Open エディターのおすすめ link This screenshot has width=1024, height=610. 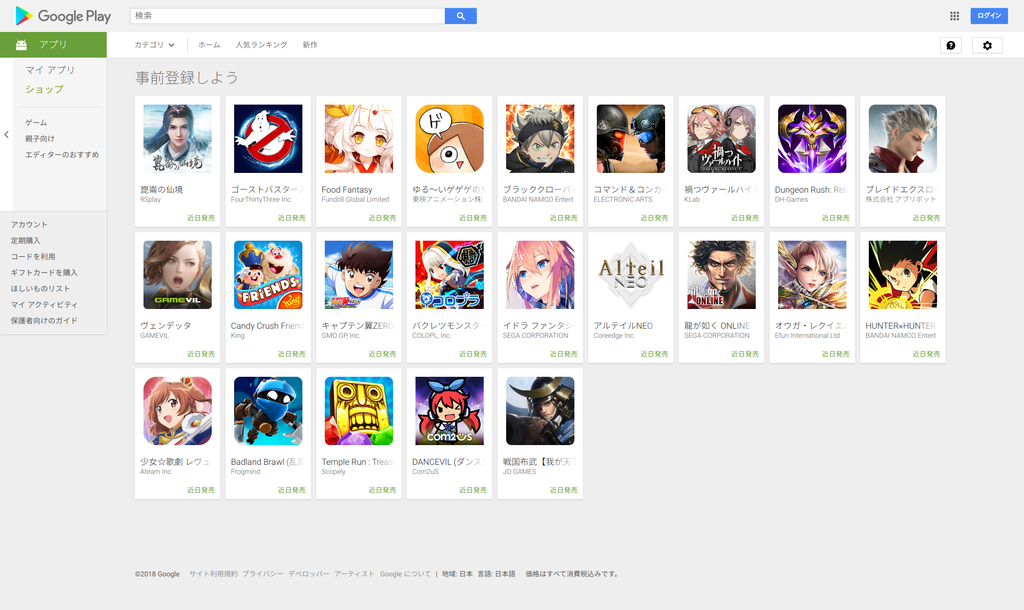pyautogui.click(x=62, y=155)
